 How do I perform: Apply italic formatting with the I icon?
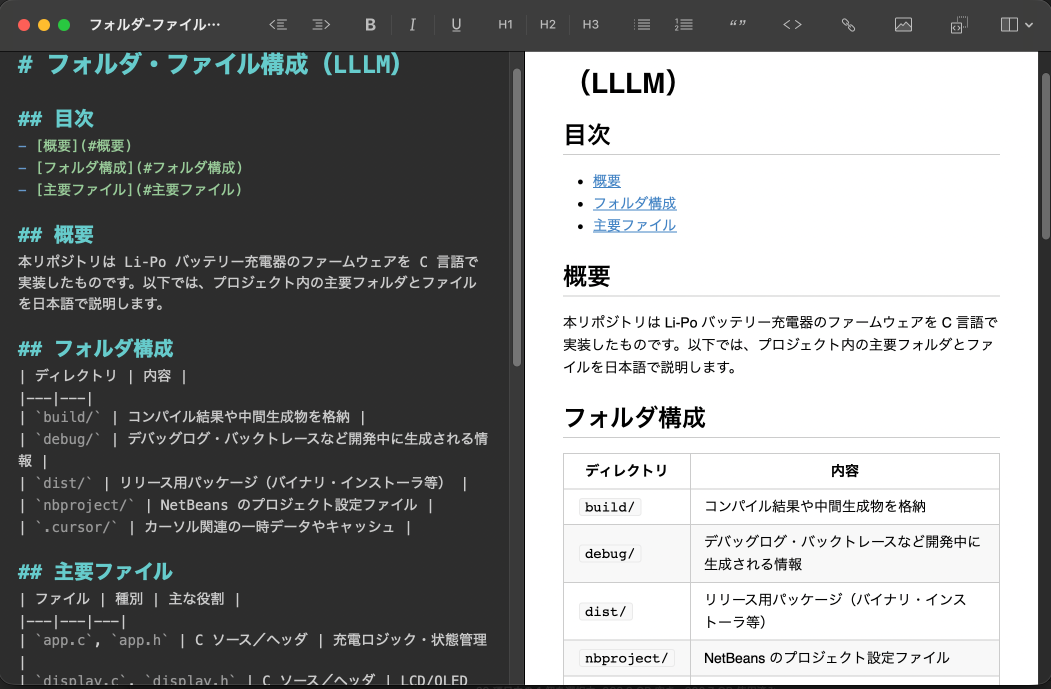point(412,25)
